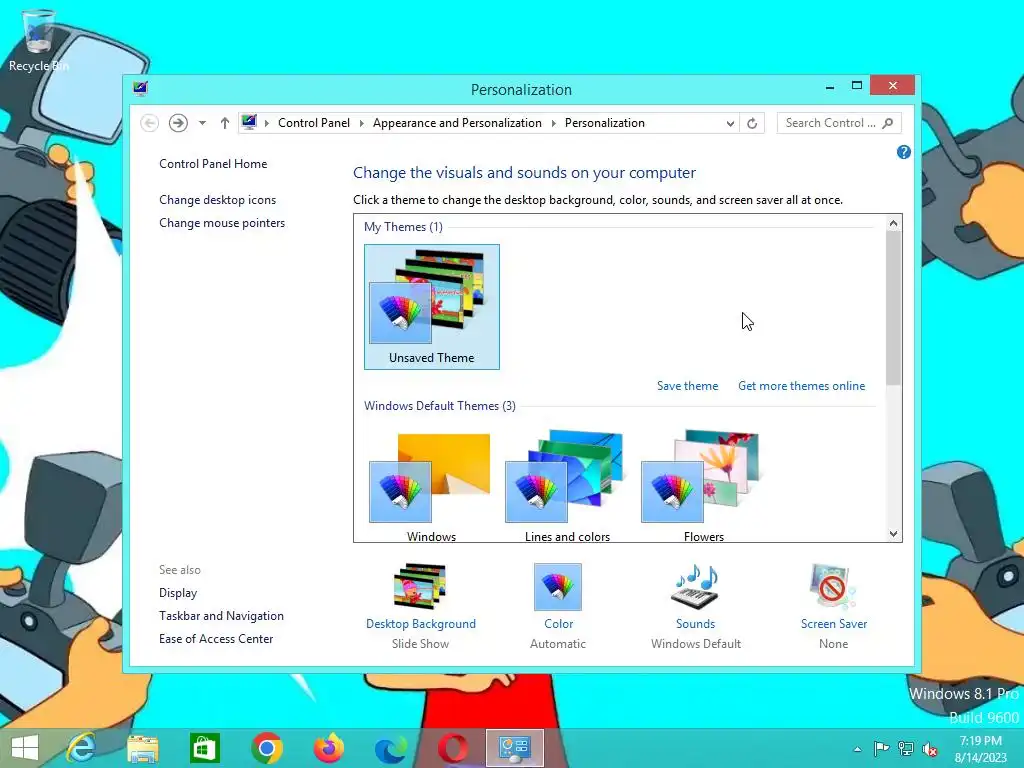Click the Back navigation arrow
The height and width of the screenshot is (768, 1024).
150,123
